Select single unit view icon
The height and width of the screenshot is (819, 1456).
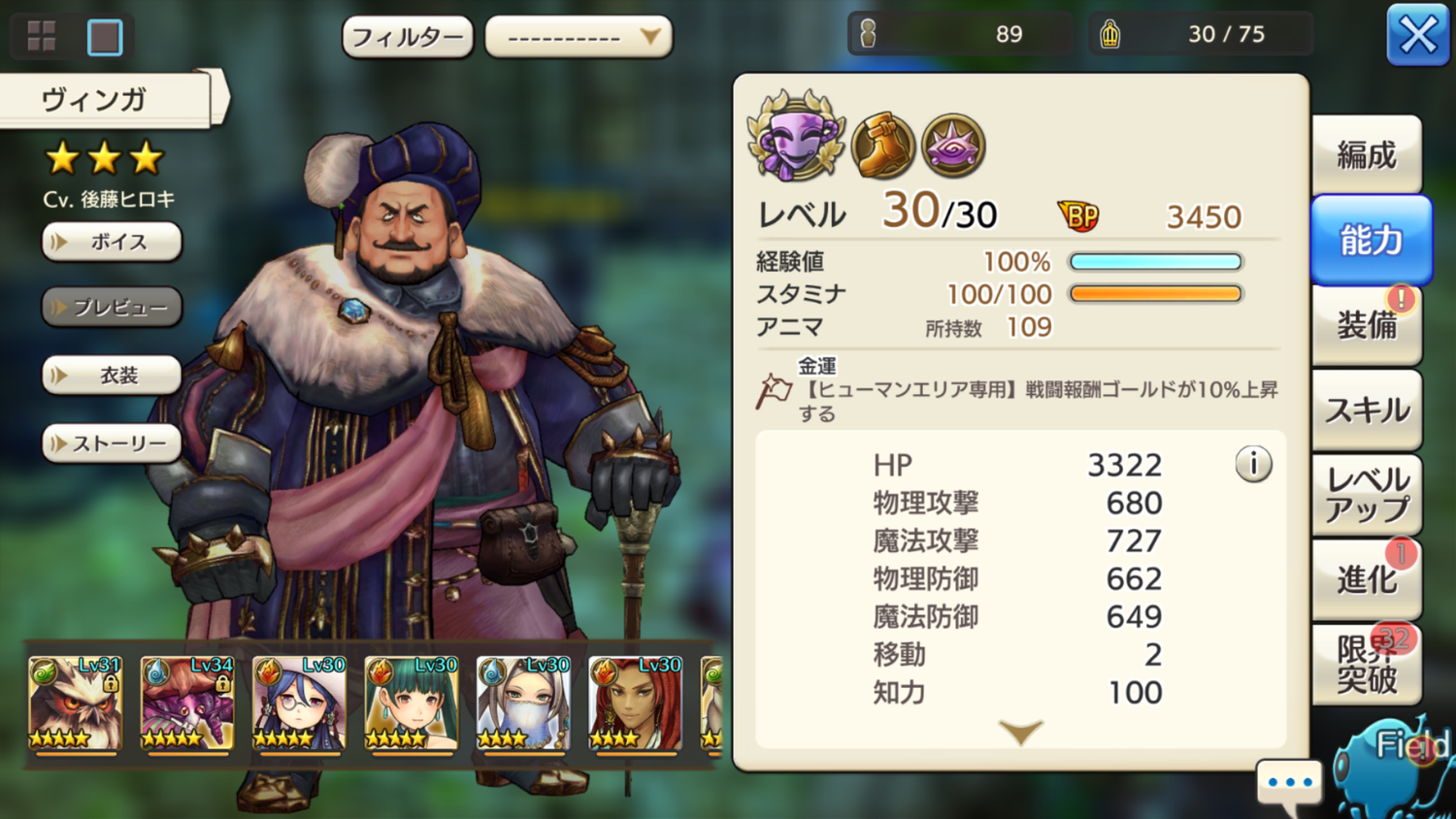105,37
